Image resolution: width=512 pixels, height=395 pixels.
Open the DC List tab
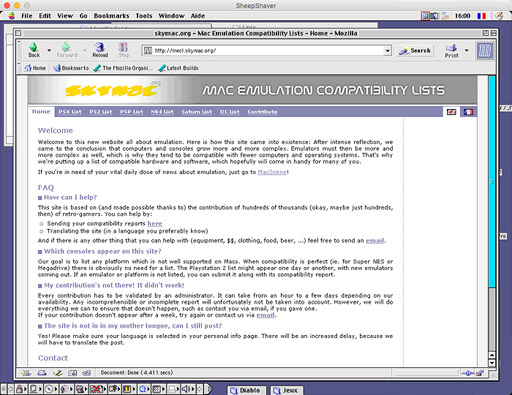pyautogui.click(x=230, y=112)
